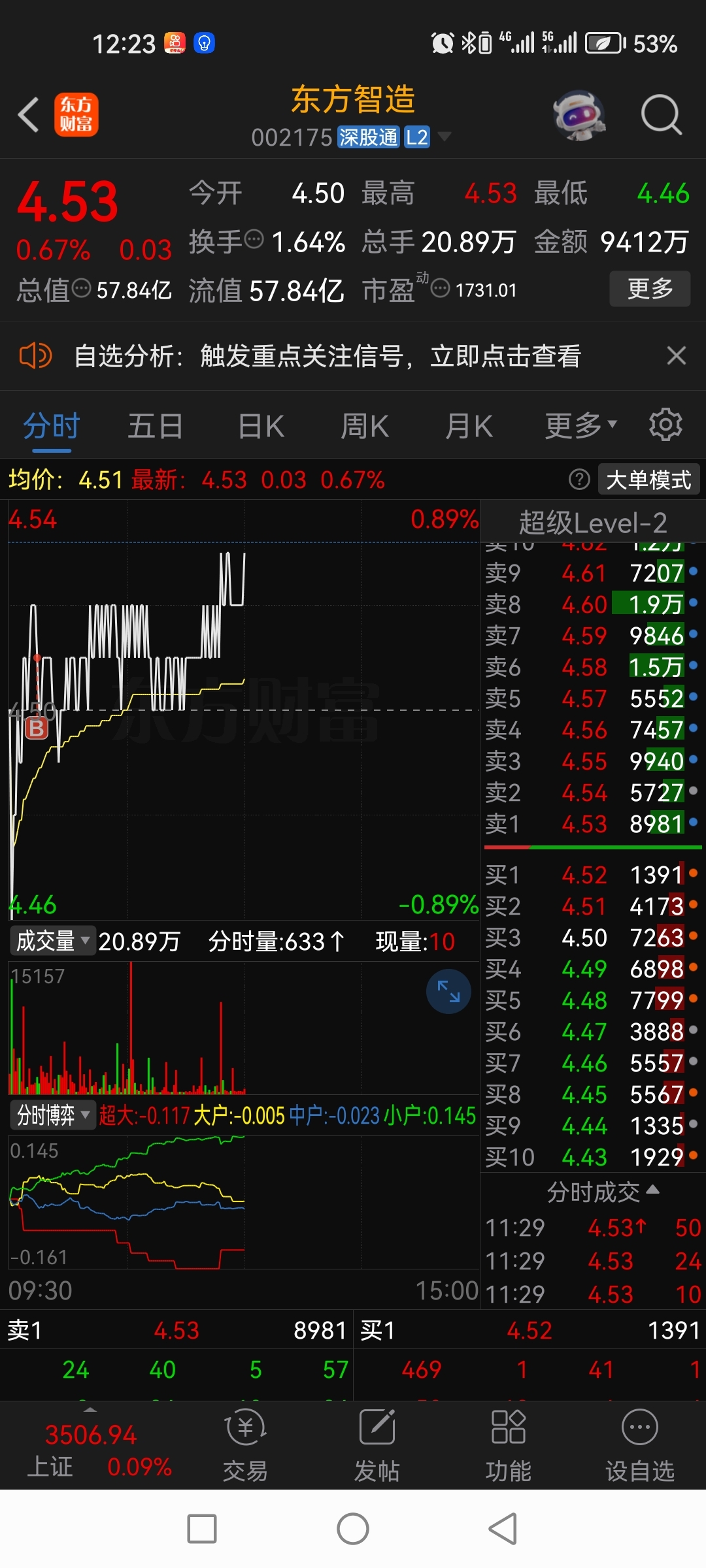Tap Android home circle button
706x1568 pixels.
(353, 1529)
